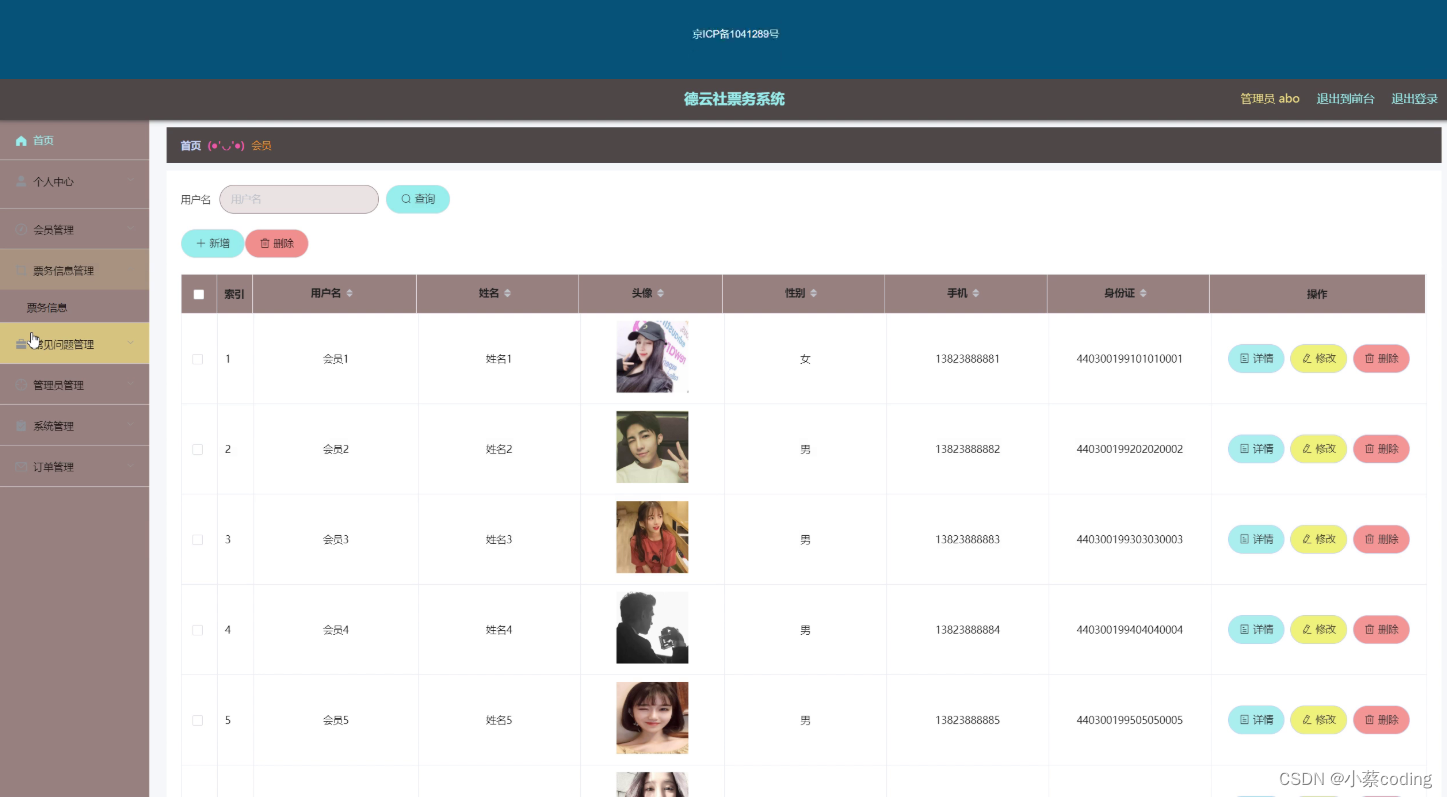Click the red 删除 button above table
The width and height of the screenshot is (1447, 798).
[x=277, y=243]
